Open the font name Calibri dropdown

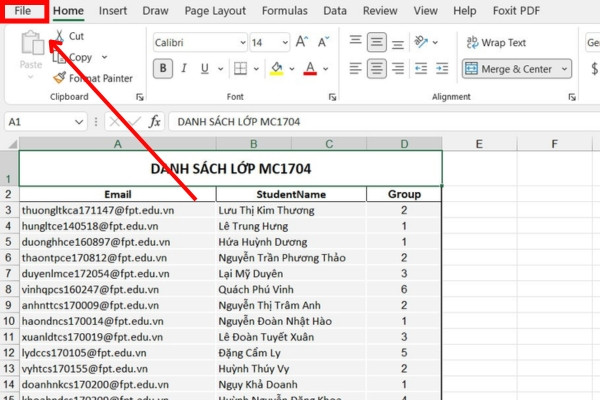(x=243, y=42)
